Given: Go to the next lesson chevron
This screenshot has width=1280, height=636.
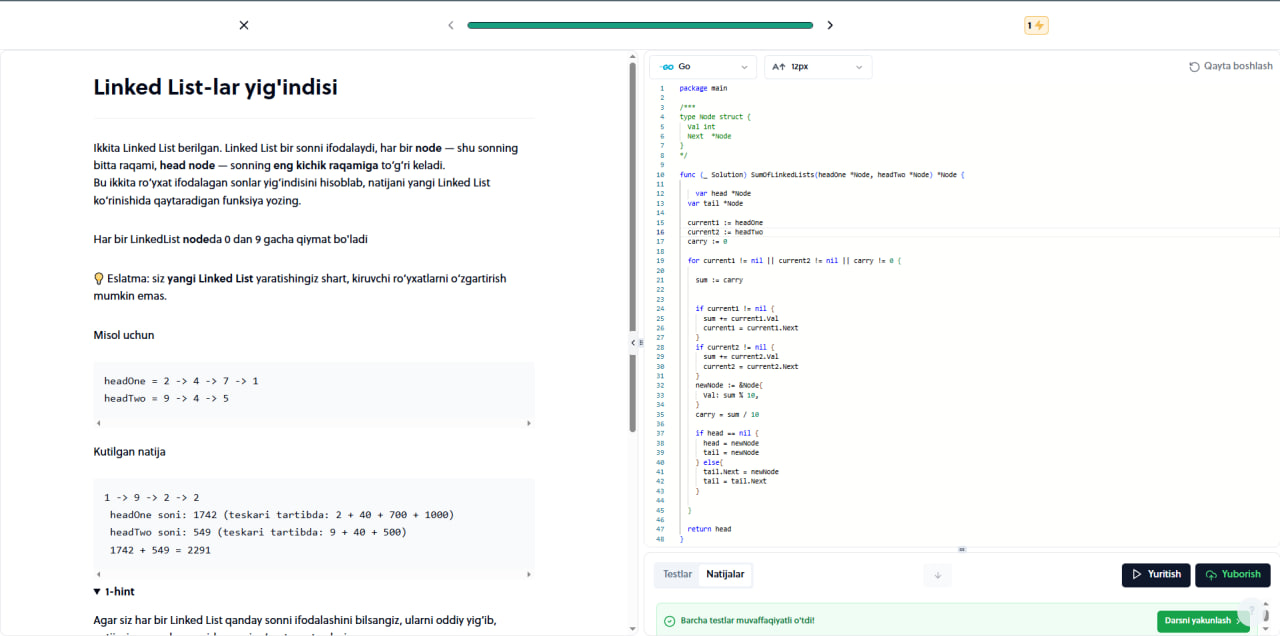Looking at the screenshot, I should click(x=830, y=25).
